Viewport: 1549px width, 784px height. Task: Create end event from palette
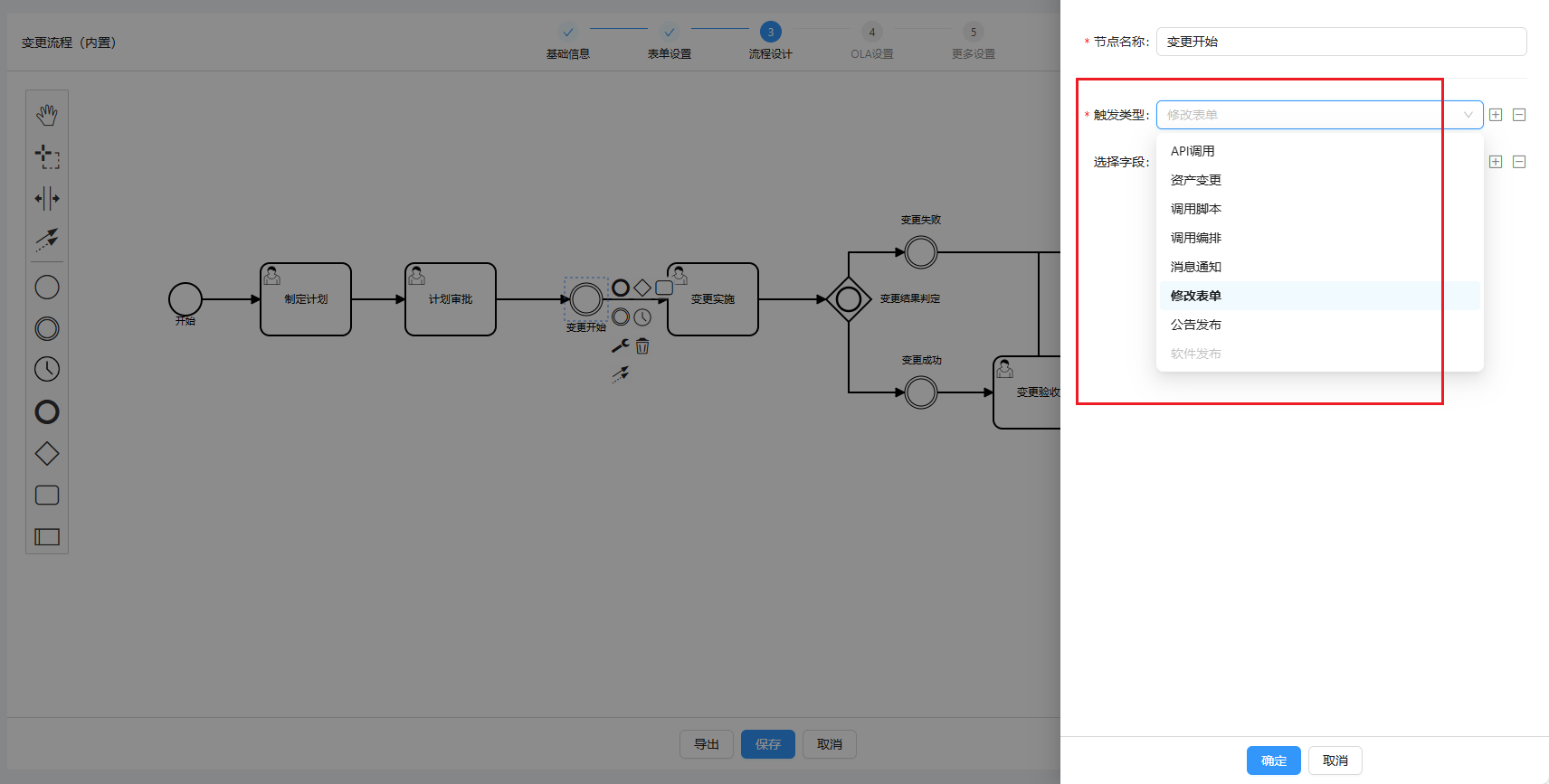pos(47,412)
